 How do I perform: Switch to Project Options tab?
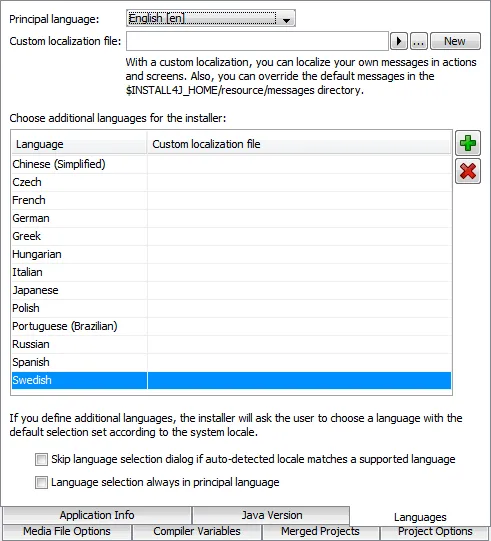point(435,532)
